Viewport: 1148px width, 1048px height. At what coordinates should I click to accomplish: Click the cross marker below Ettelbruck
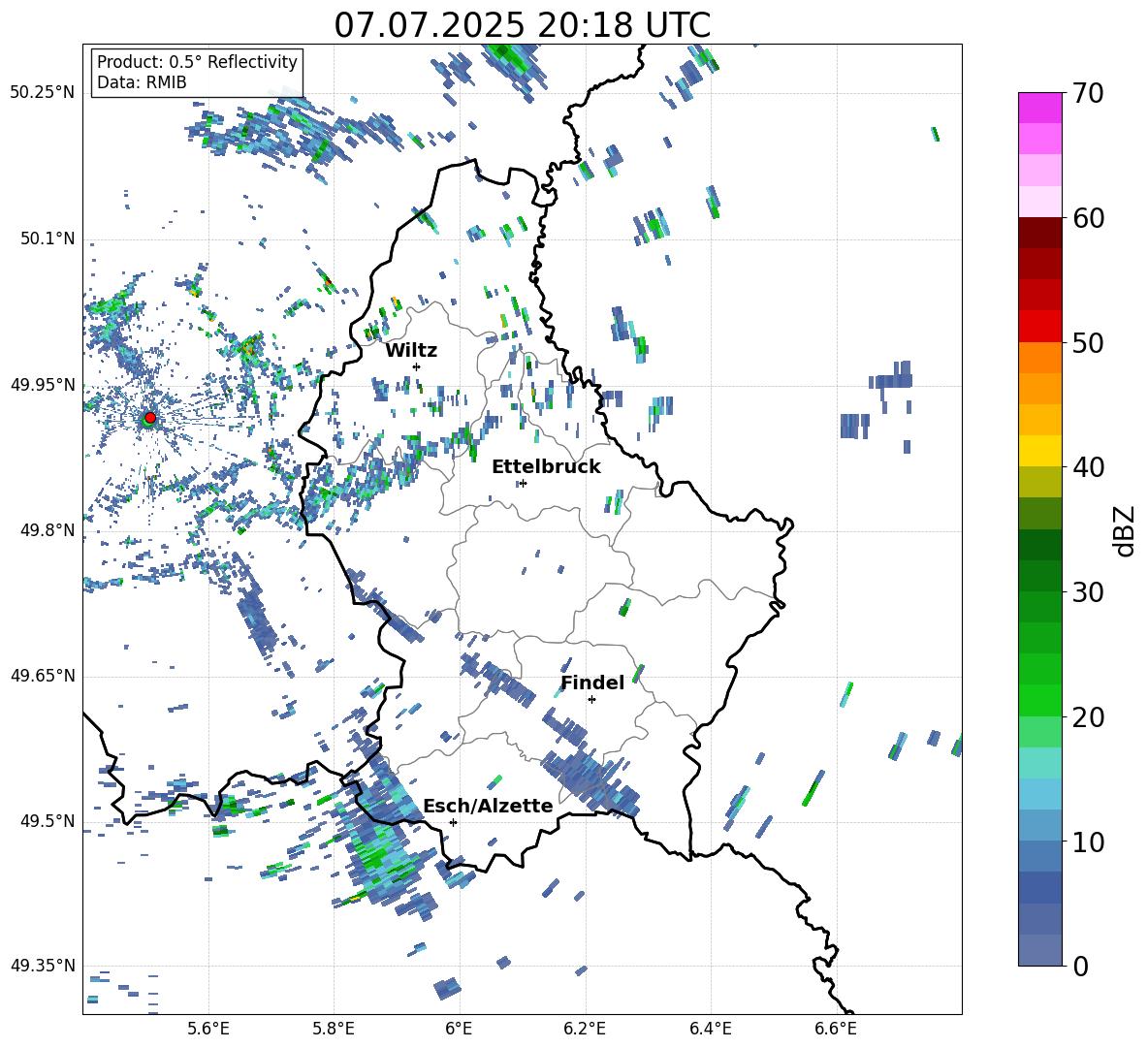(523, 483)
